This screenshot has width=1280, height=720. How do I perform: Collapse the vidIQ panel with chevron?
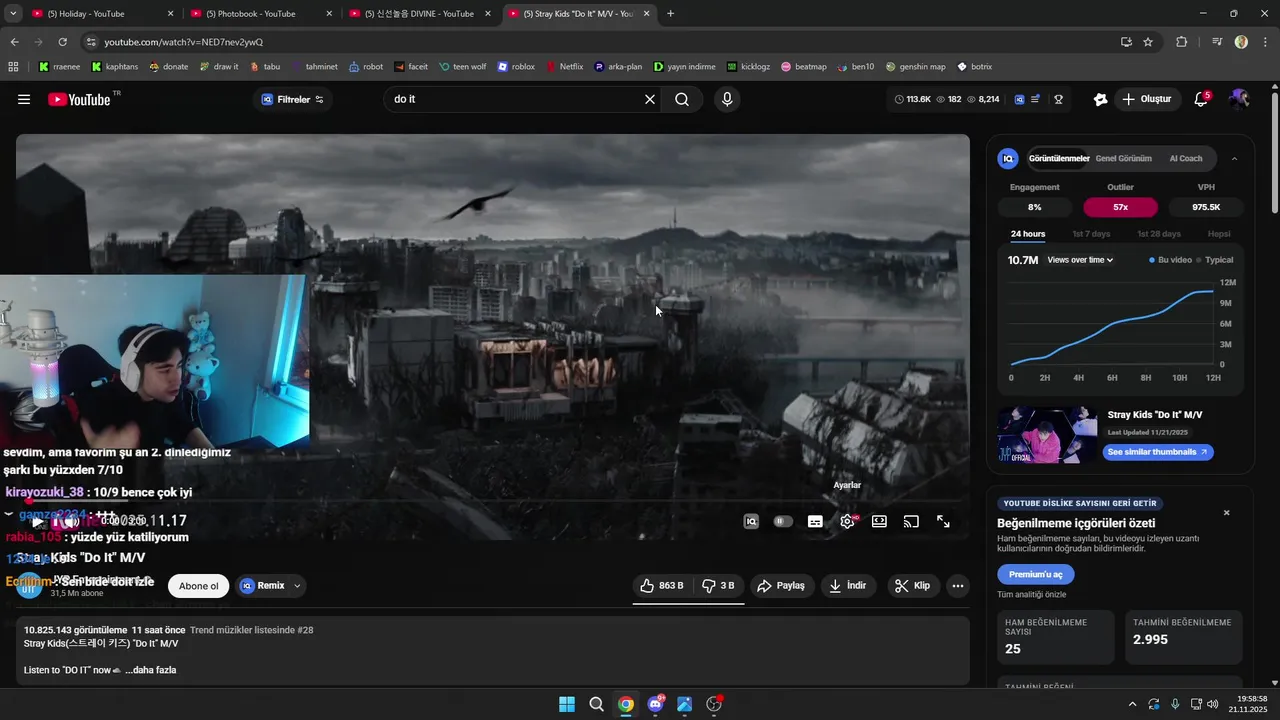tap(1234, 159)
